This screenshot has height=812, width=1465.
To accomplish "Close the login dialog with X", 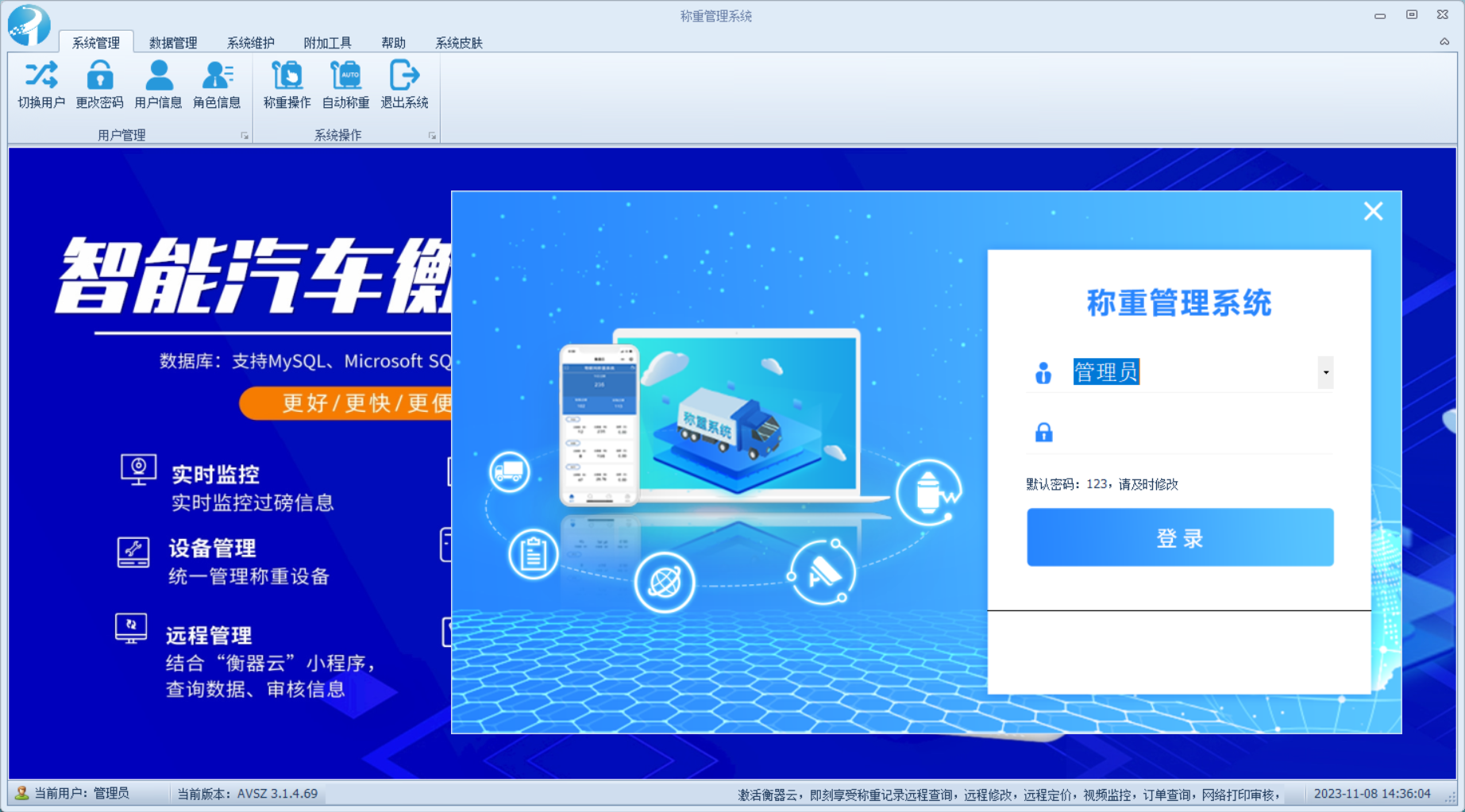I will [1373, 211].
